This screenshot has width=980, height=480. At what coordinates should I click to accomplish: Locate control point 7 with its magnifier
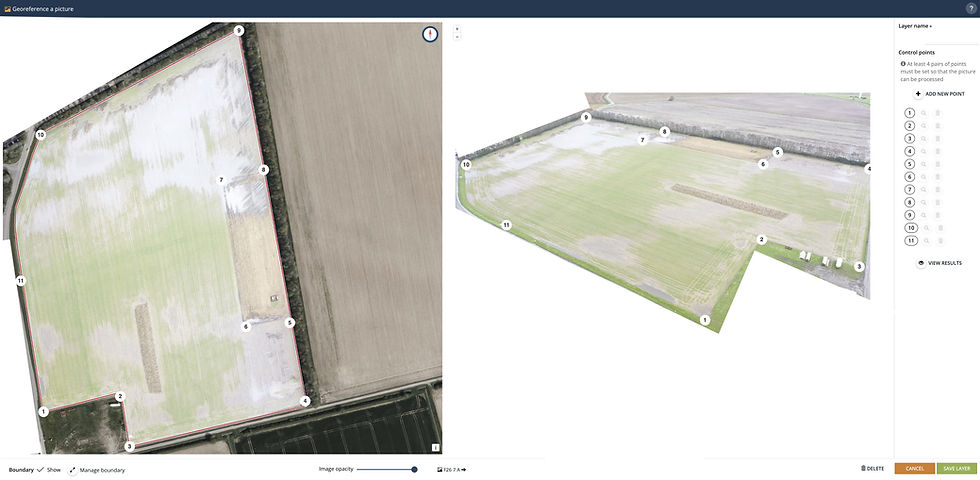(x=923, y=189)
